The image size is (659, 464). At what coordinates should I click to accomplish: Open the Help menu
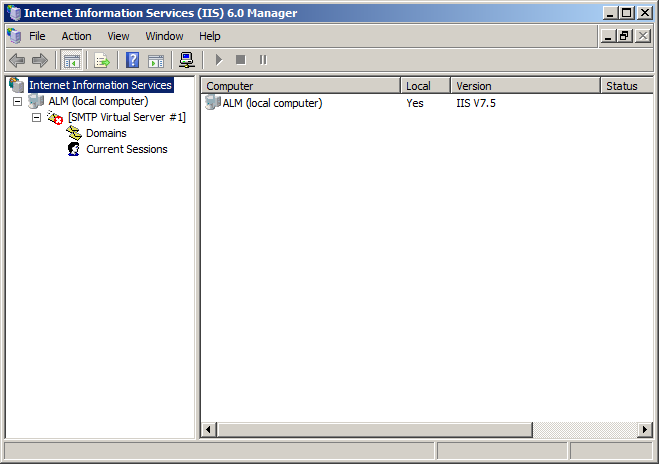[x=210, y=36]
